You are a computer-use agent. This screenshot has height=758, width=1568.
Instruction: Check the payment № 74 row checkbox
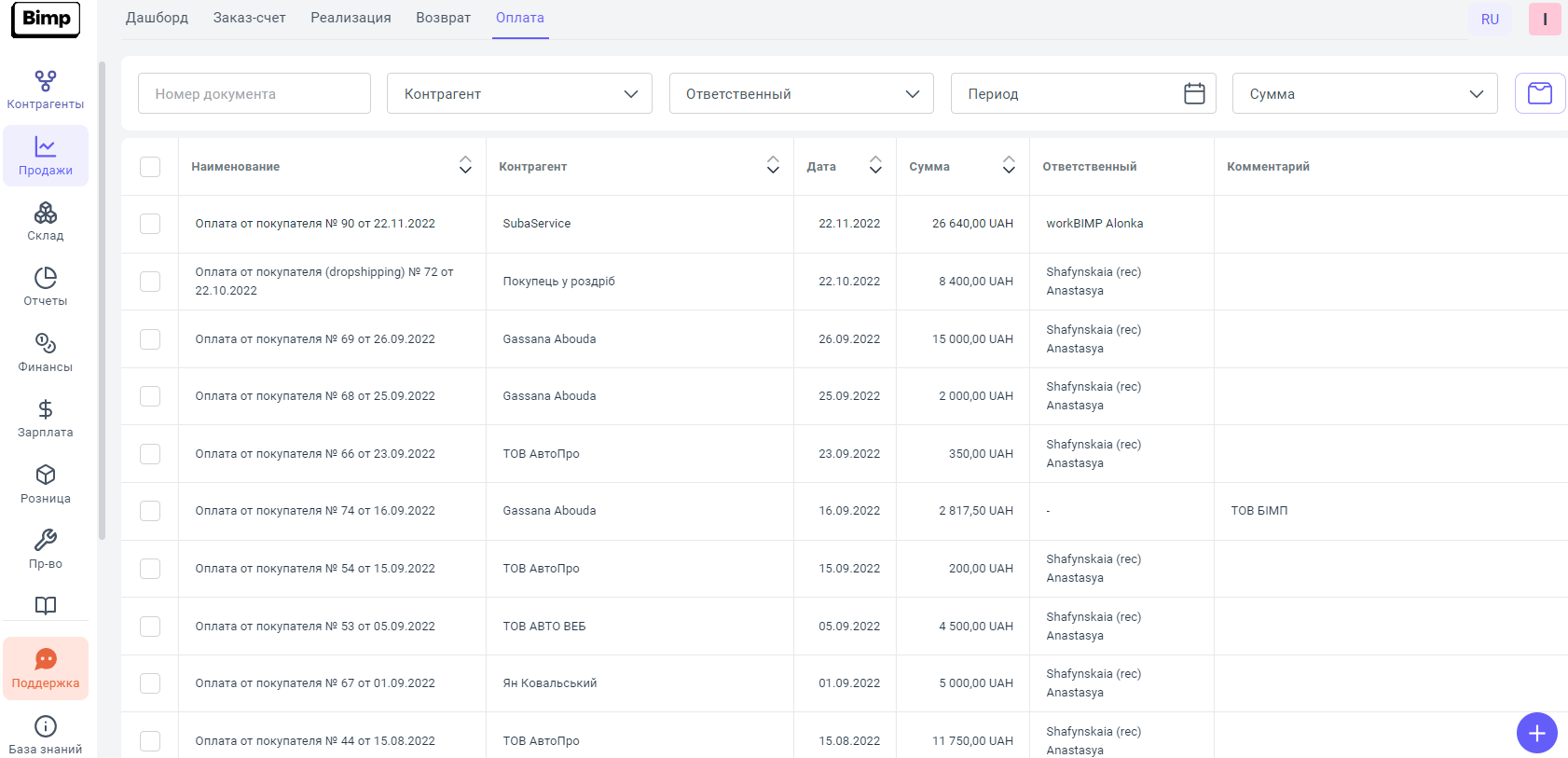(150, 511)
